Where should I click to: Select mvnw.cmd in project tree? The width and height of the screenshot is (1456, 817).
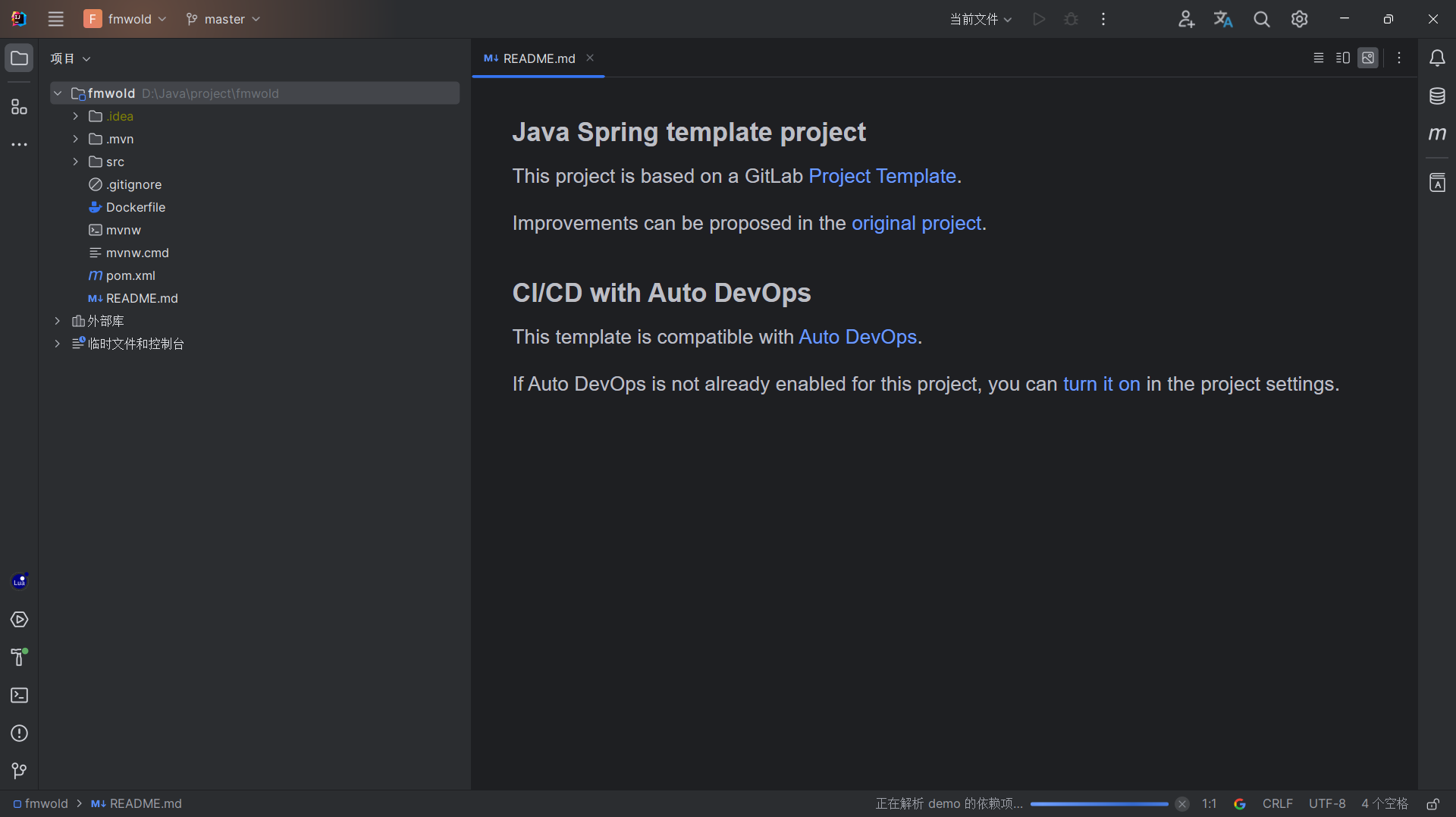pyautogui.click(x=129, y=253)
